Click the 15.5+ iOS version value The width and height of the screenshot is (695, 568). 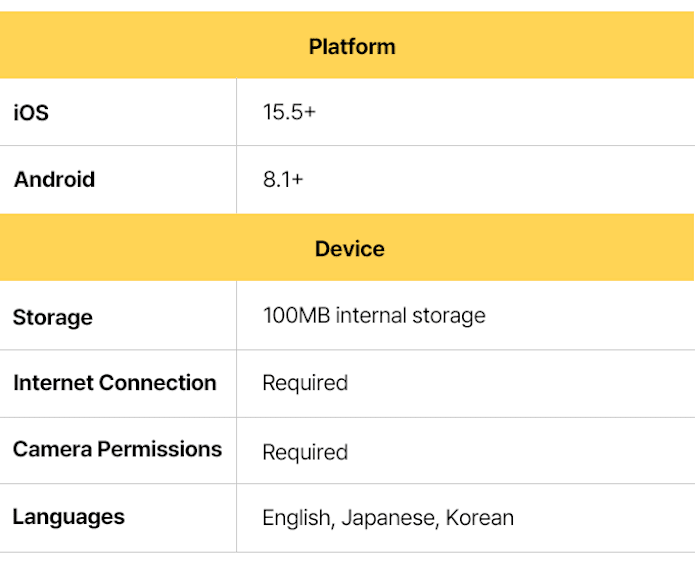(x=289, y=112)
